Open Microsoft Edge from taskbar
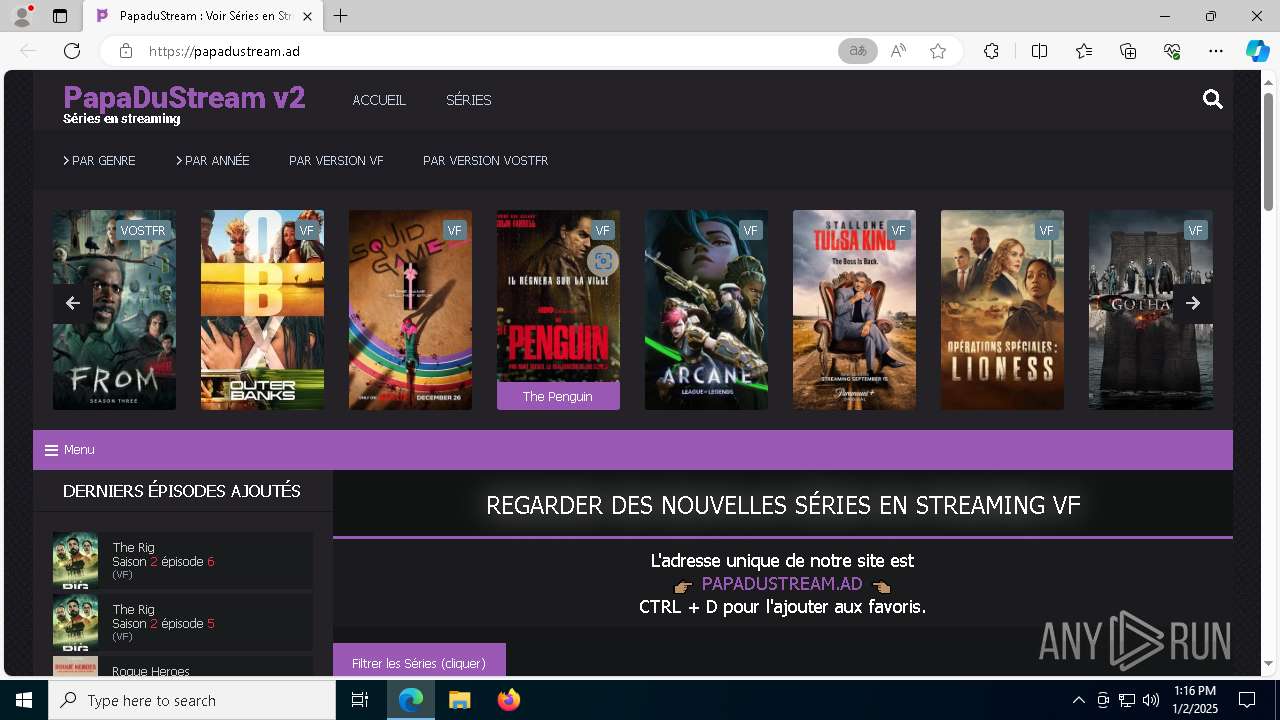Viewport: 1280px width, 720px height. pyautogui.click(x=411, y=700)
